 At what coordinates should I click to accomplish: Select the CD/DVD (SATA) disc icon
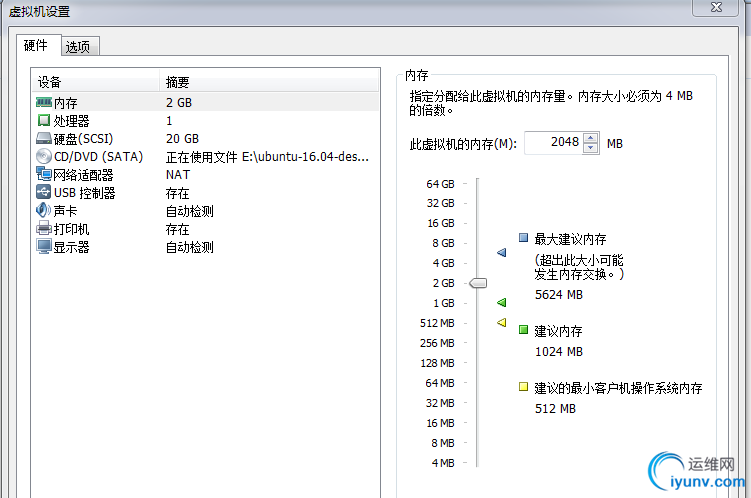pos(44,156)
